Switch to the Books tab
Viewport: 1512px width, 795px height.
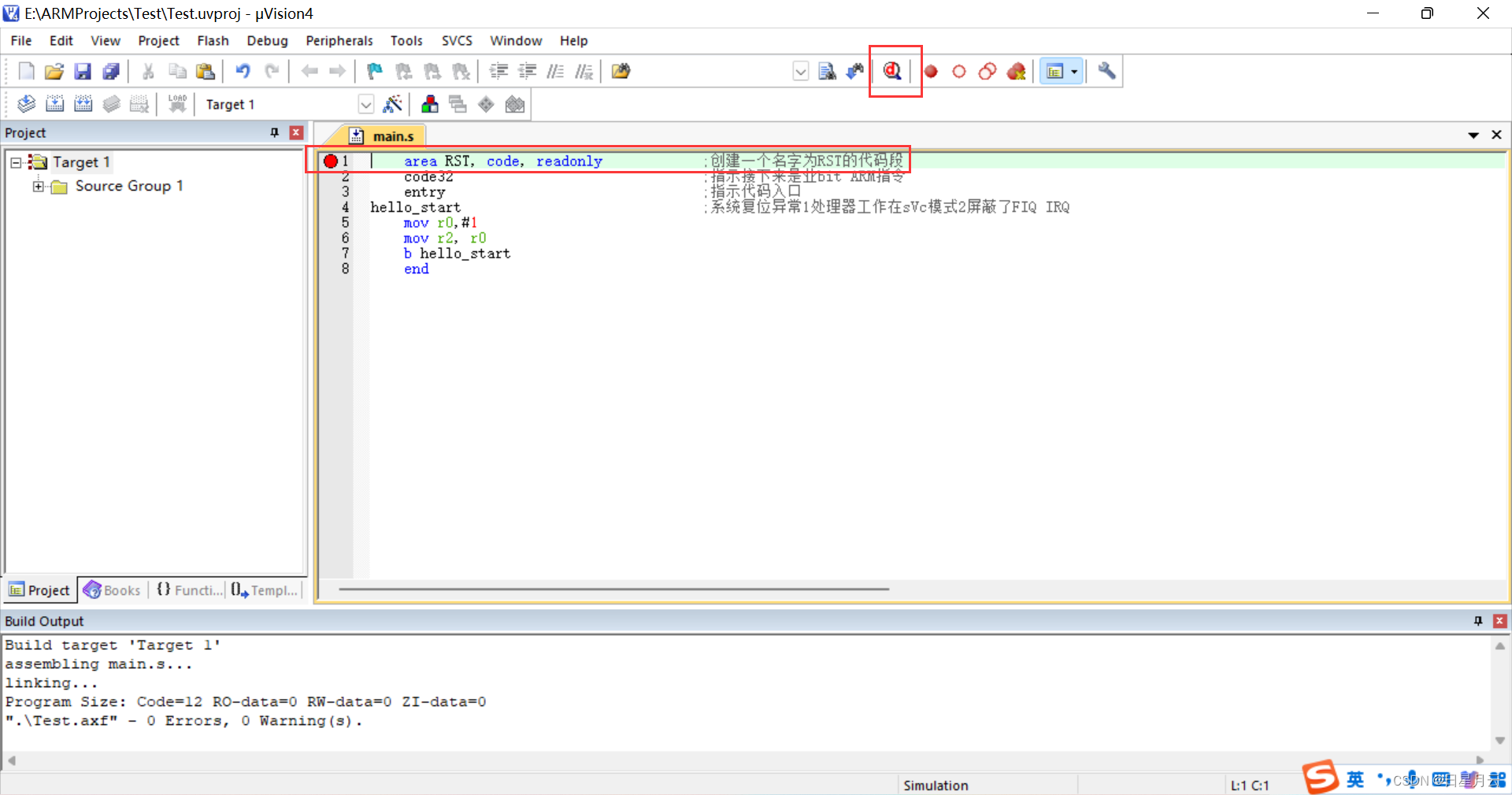(113, 590)
